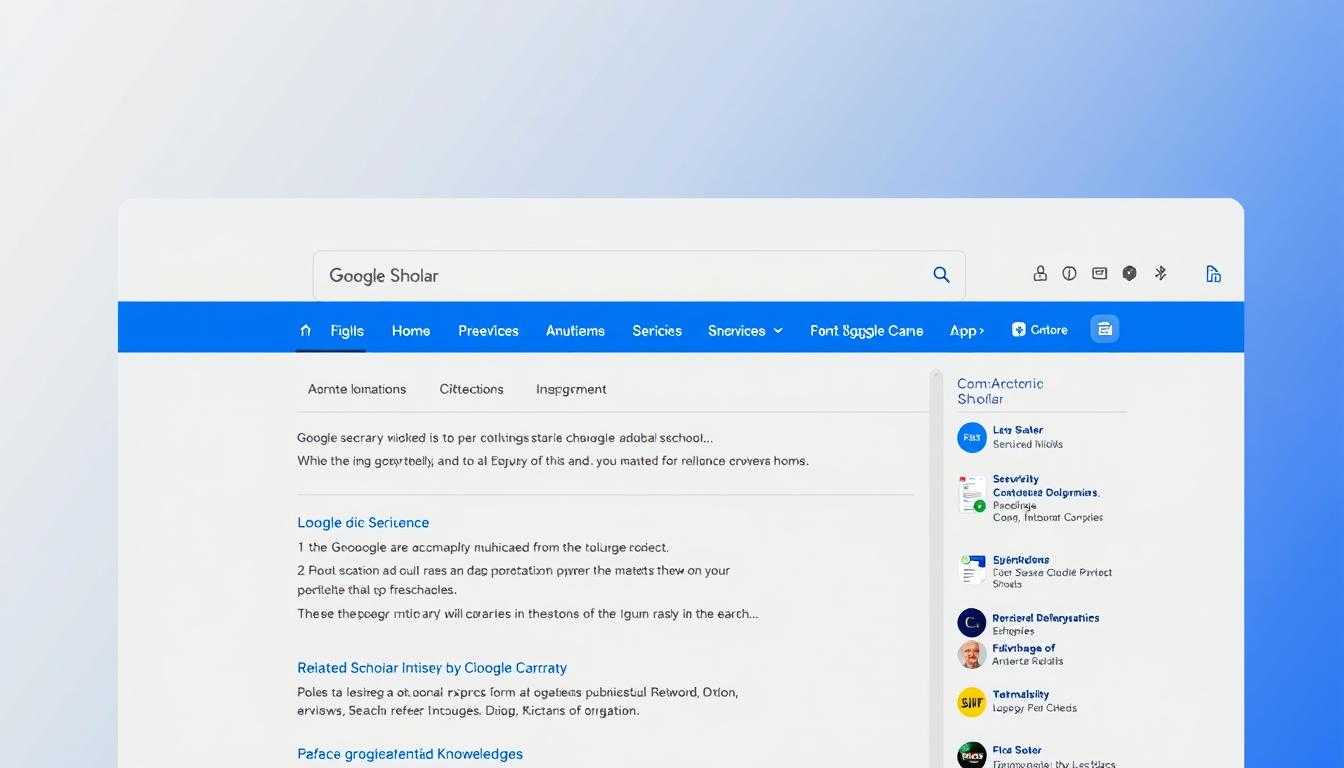The width and height of the screenshot is (1344, 768).
Task: Open the user account icon
Action: tap(1040, 273)
